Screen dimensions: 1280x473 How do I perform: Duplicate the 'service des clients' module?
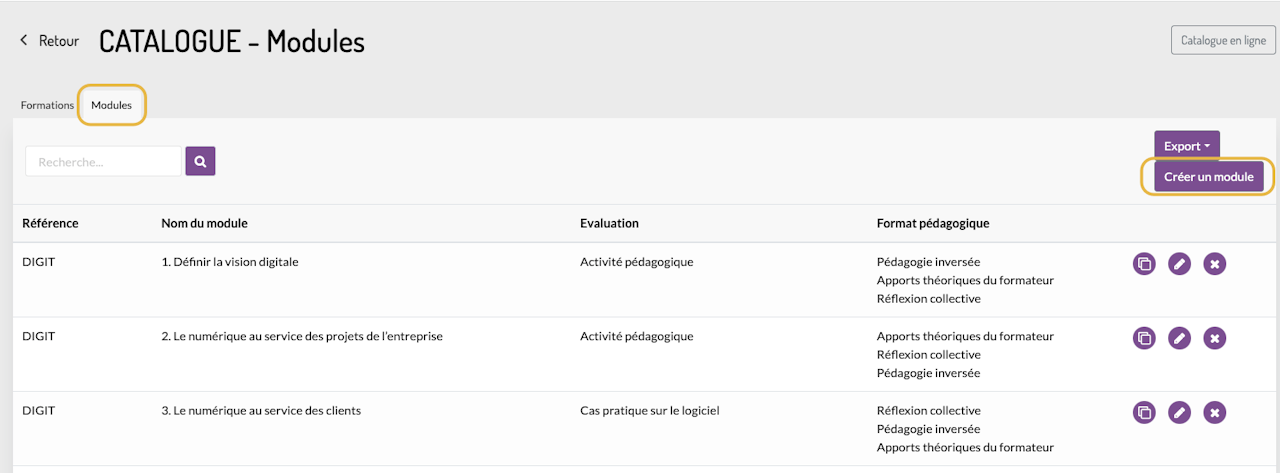click(1144, 412)
